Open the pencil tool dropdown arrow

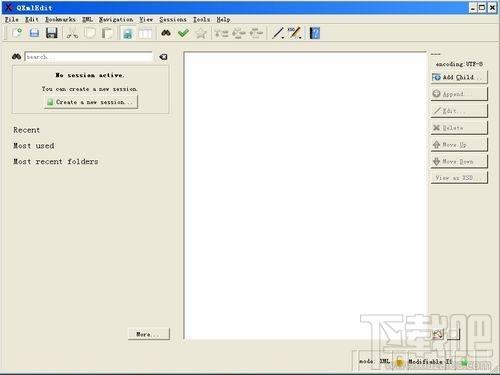pos(283,37)
